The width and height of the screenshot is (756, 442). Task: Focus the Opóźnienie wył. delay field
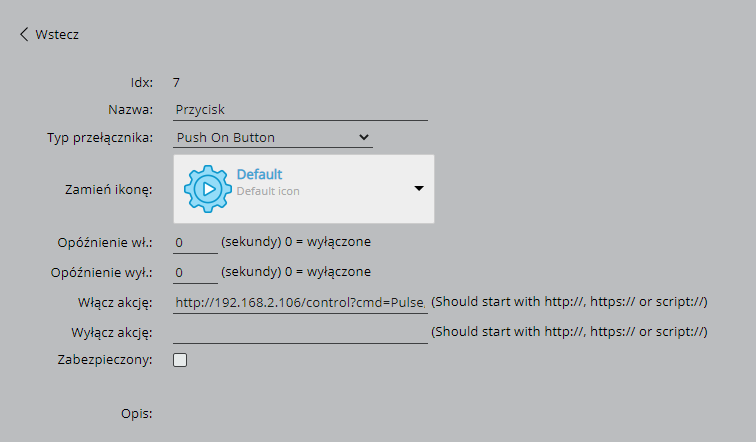point(195,272)
